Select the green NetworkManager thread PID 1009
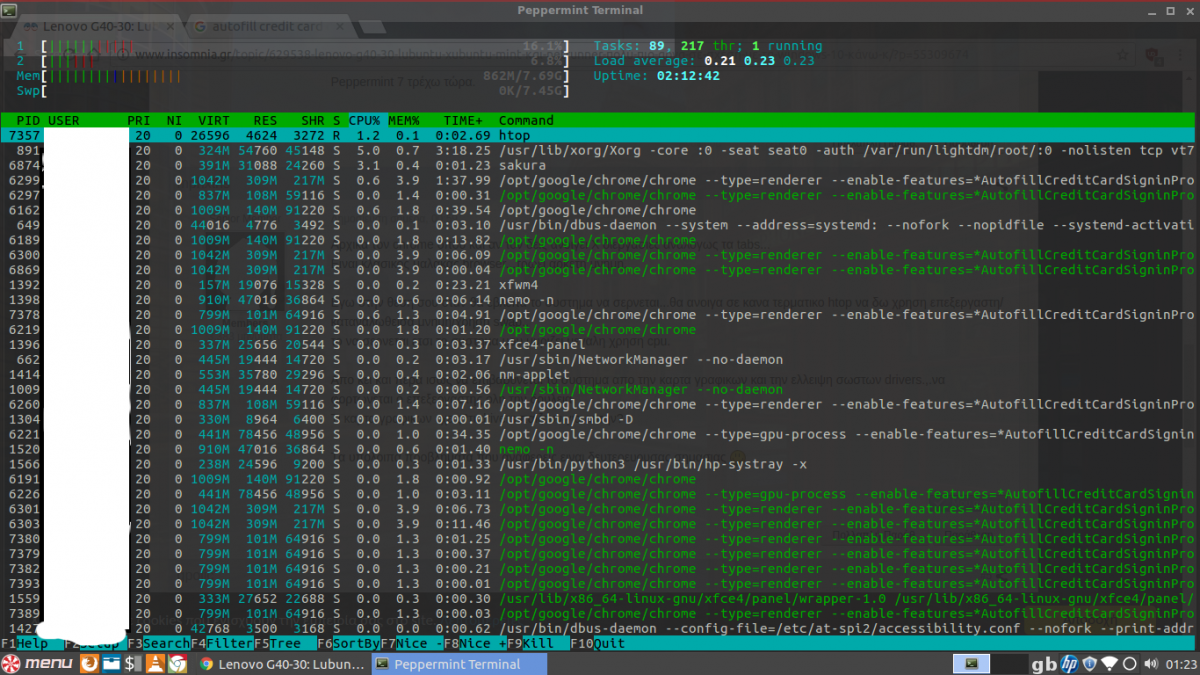The width and height of the screenshot is (1200, 675). click(x=600, y=390)
